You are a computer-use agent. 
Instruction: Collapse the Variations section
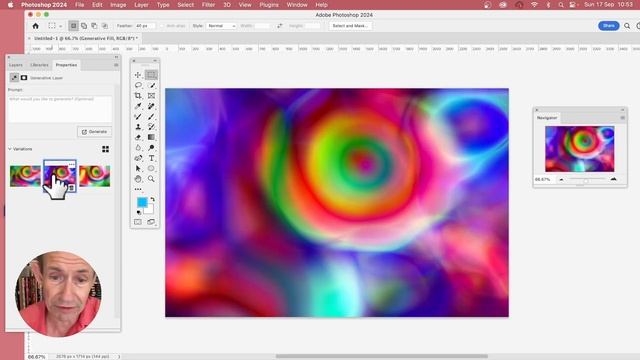point(10,149)
